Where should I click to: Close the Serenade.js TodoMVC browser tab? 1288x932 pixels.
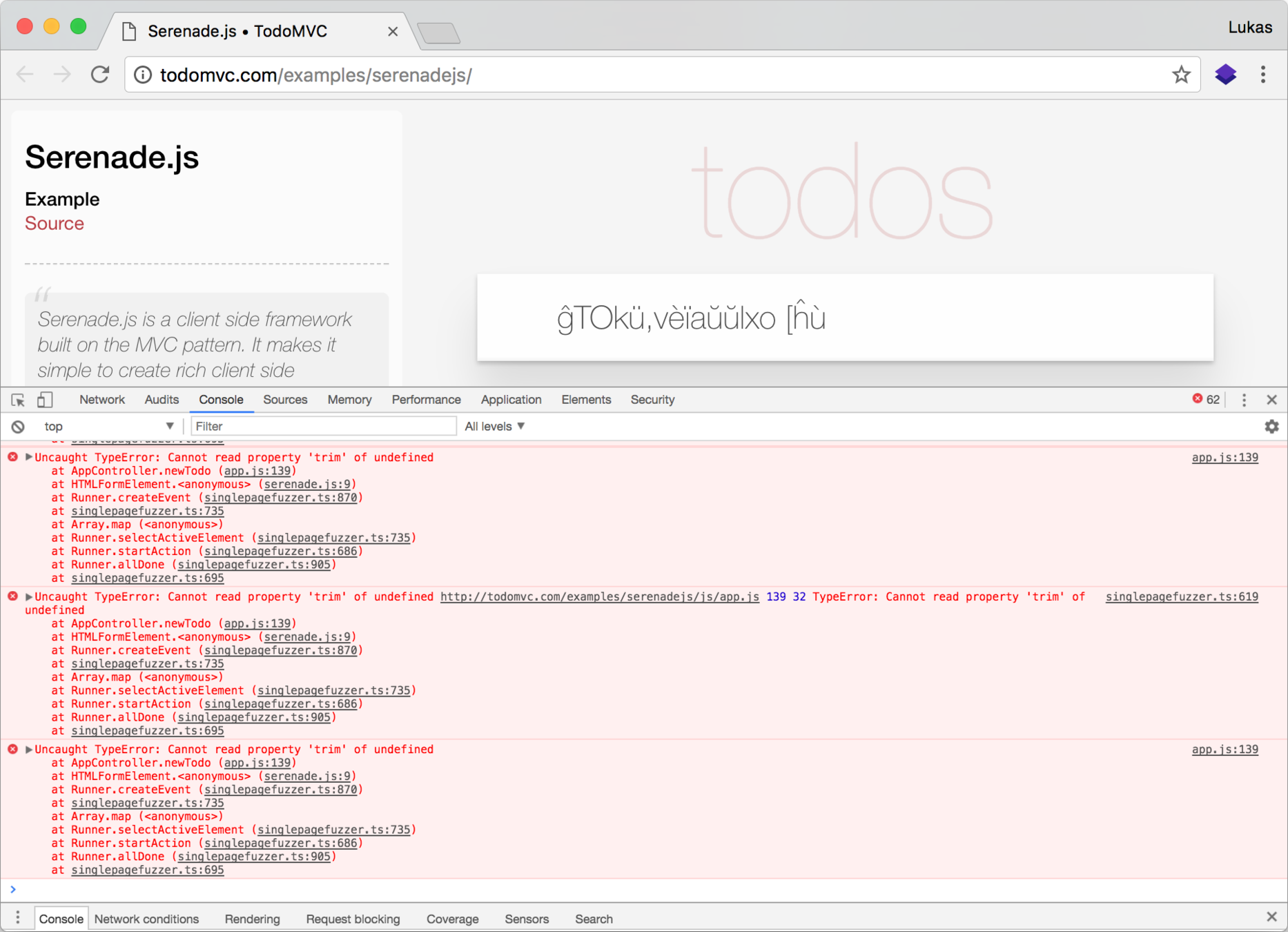393,31
